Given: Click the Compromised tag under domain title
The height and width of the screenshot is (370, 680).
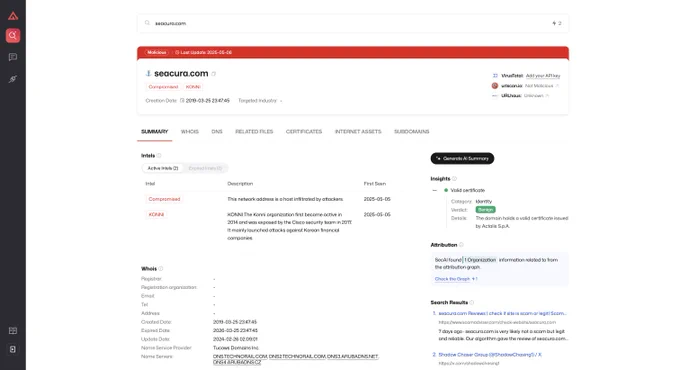Looking at the screenshot, I should tap(163, 87).
